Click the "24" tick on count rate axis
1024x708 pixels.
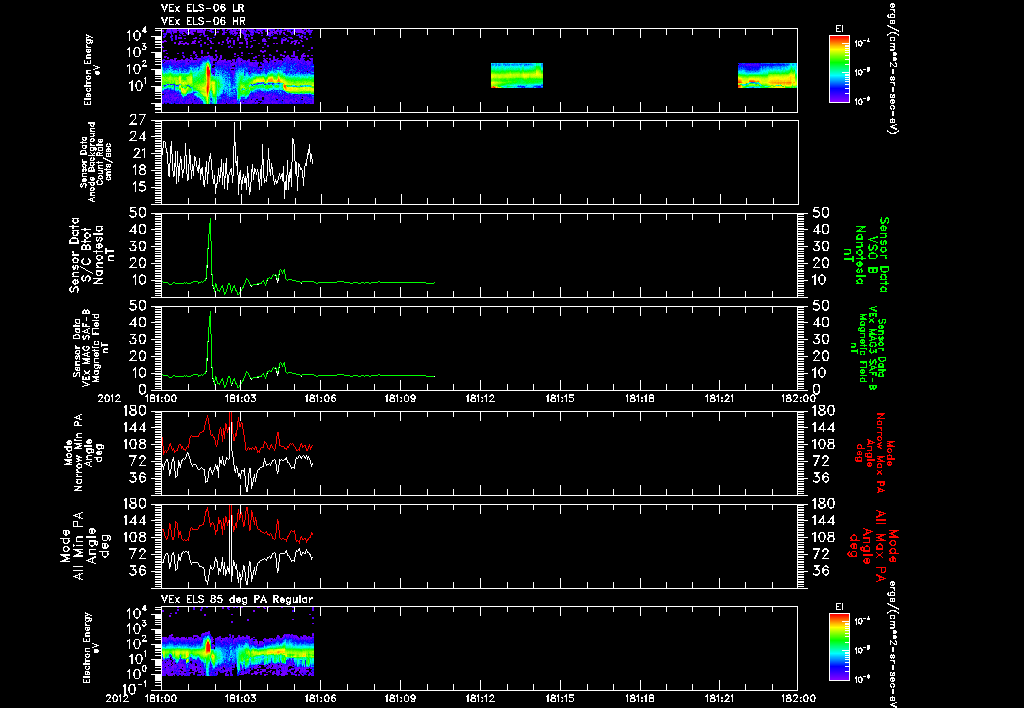(138, 137)
